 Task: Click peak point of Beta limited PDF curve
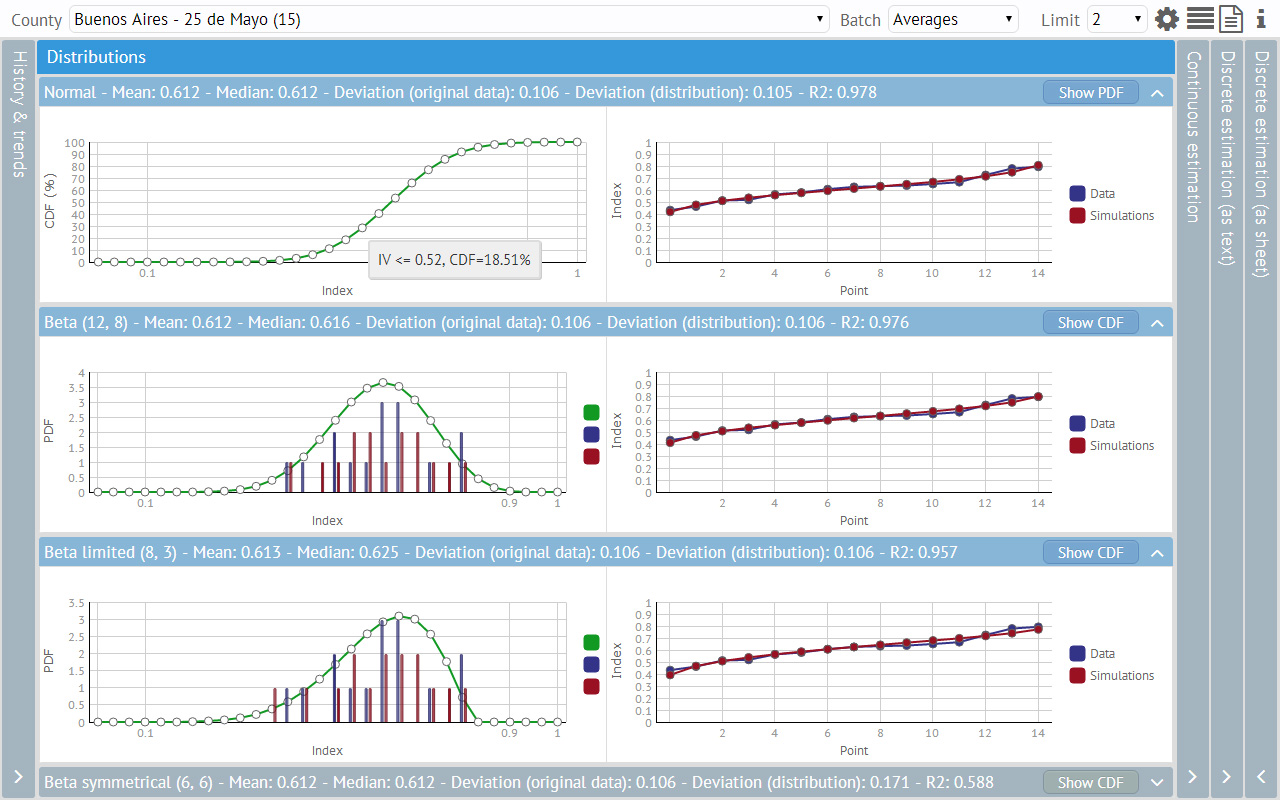pyautogui.click(x=399, y=616)
